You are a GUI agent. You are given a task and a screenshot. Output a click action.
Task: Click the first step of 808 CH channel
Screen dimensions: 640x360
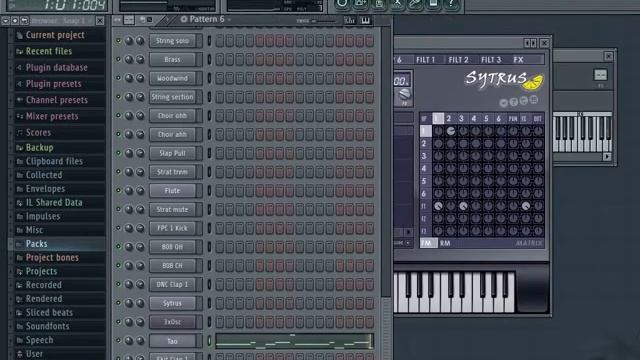click(220, 266)
